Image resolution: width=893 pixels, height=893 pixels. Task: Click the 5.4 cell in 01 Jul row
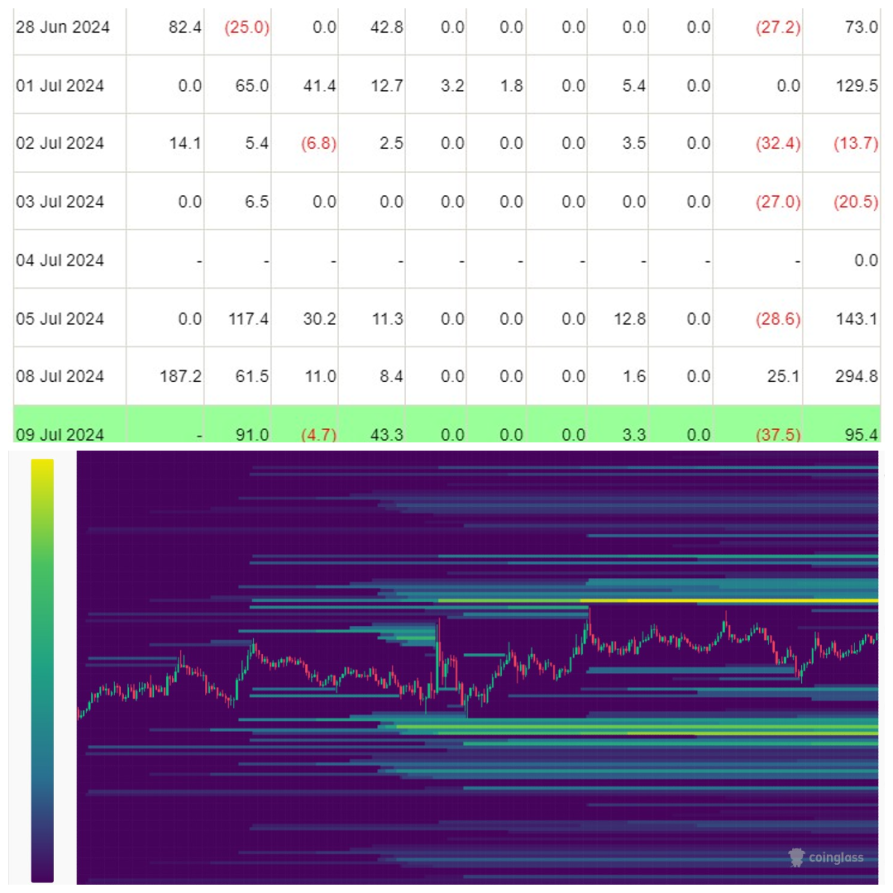[634, 86]
